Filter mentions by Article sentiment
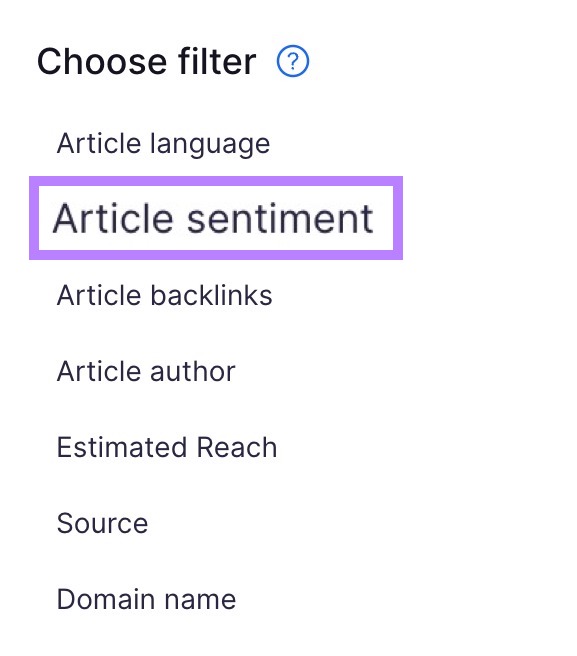Viewport: 577px width, 656px height. click(x=213, y=218)
